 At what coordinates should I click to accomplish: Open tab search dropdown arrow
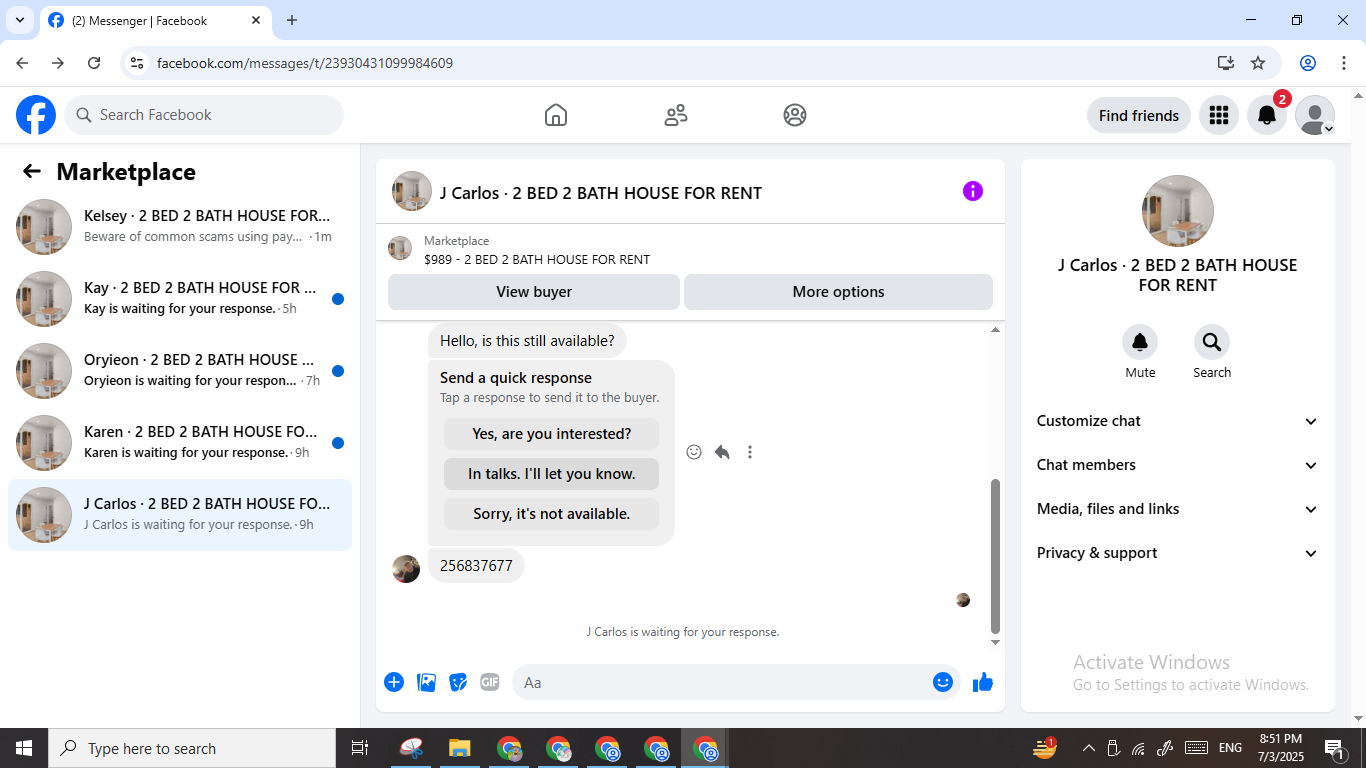pyautogui.click(x=20, y=20)
